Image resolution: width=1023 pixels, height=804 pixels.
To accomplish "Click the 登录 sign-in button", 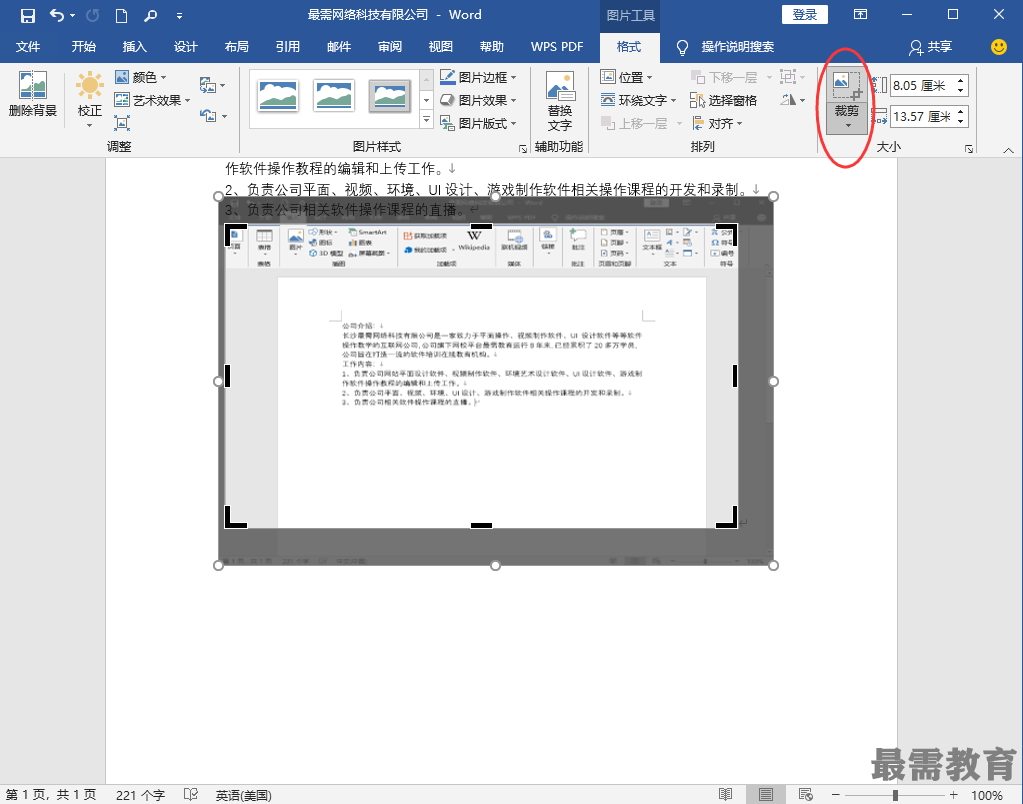I will pos(804,14).
